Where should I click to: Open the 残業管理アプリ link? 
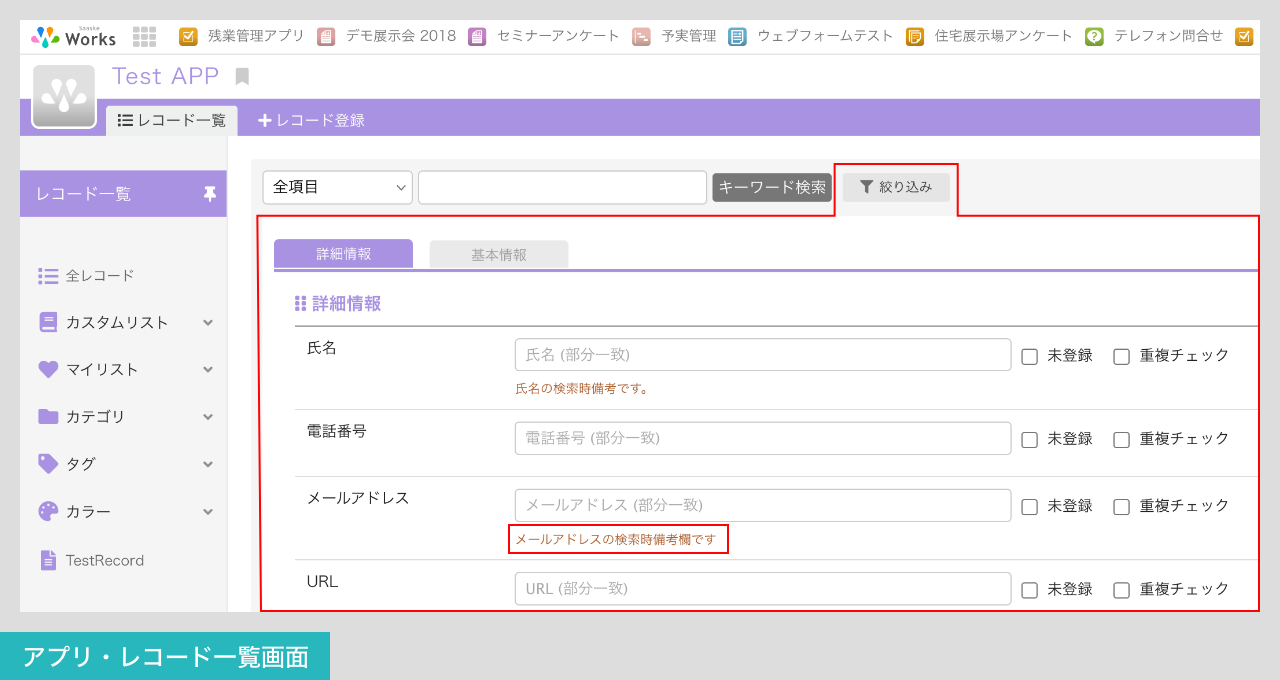click(256, 36)
